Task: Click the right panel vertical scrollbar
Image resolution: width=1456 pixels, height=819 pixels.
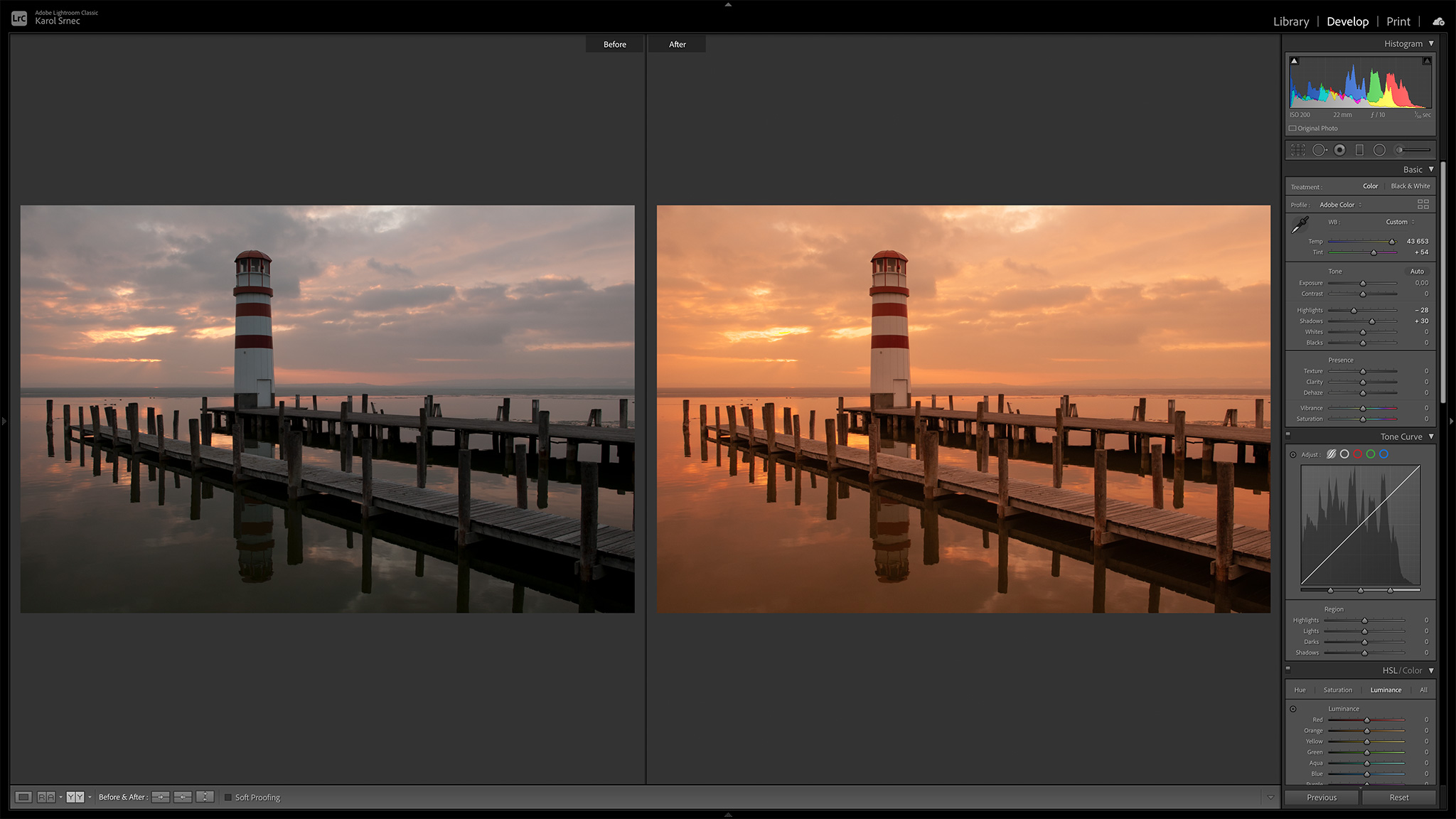Action: point(1442,283)
